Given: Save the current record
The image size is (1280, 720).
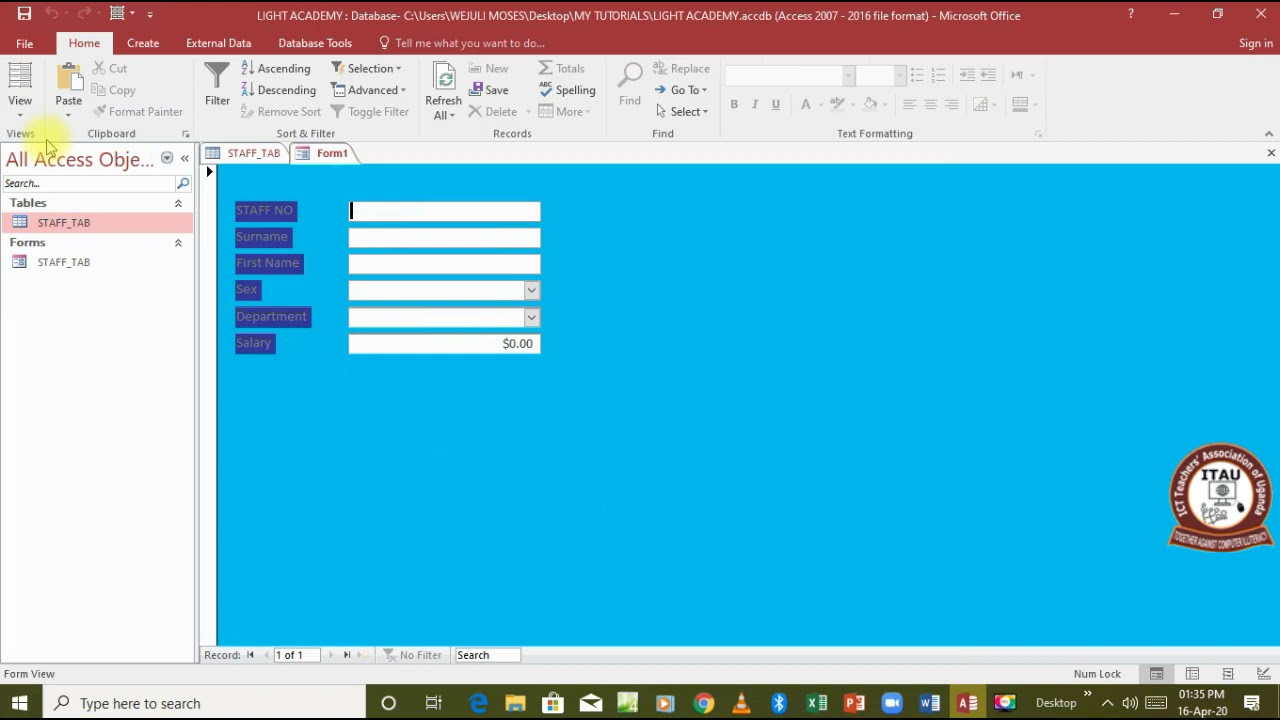Looking at the screenshot, I should tap(489, 90).
